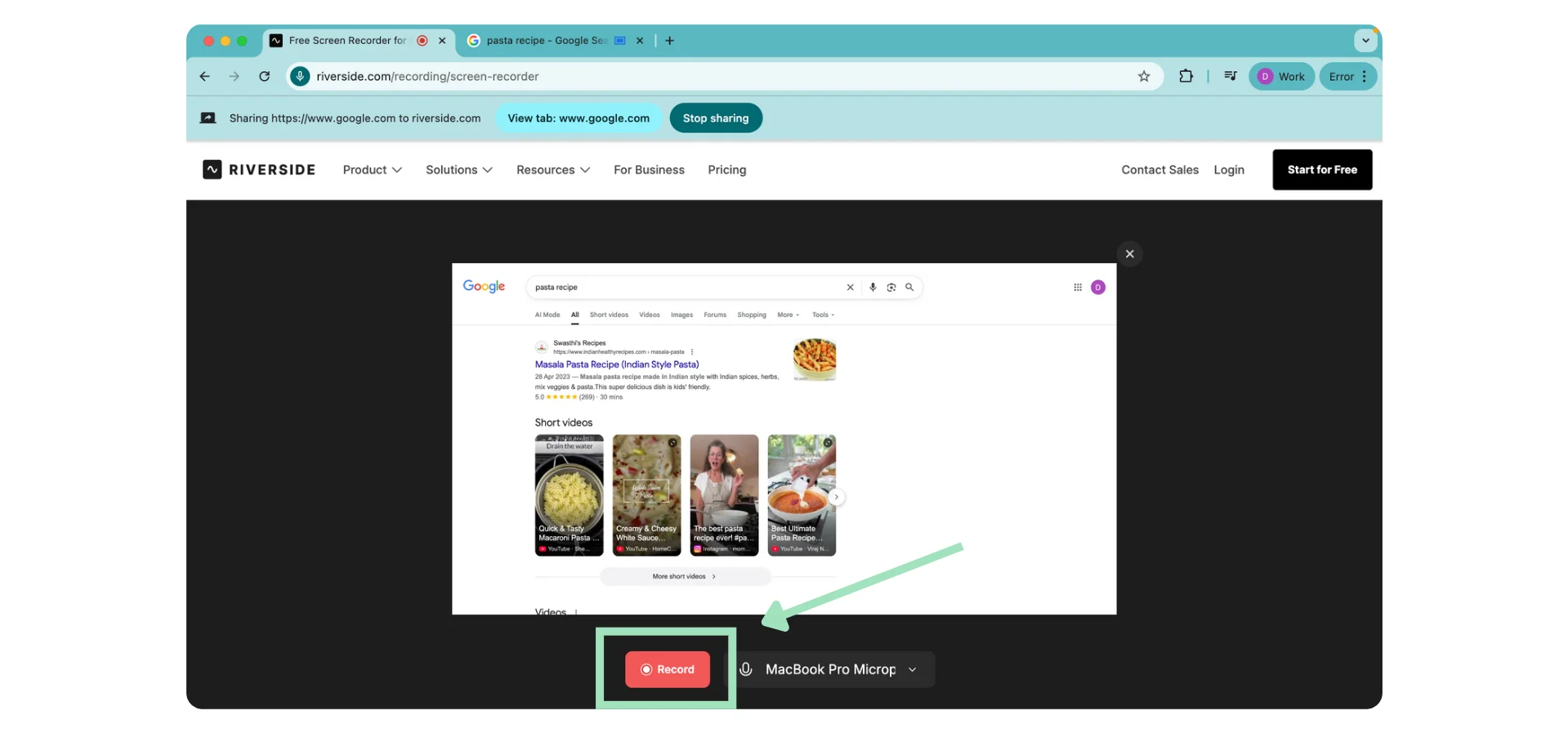
Task: Click the red Record button
Action: (x=667, y=669)
